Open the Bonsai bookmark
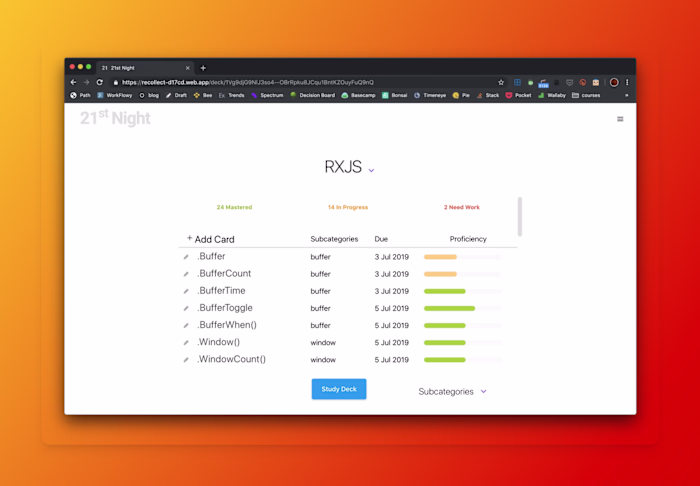Screen dimensions: 700x486 (395, 96)
